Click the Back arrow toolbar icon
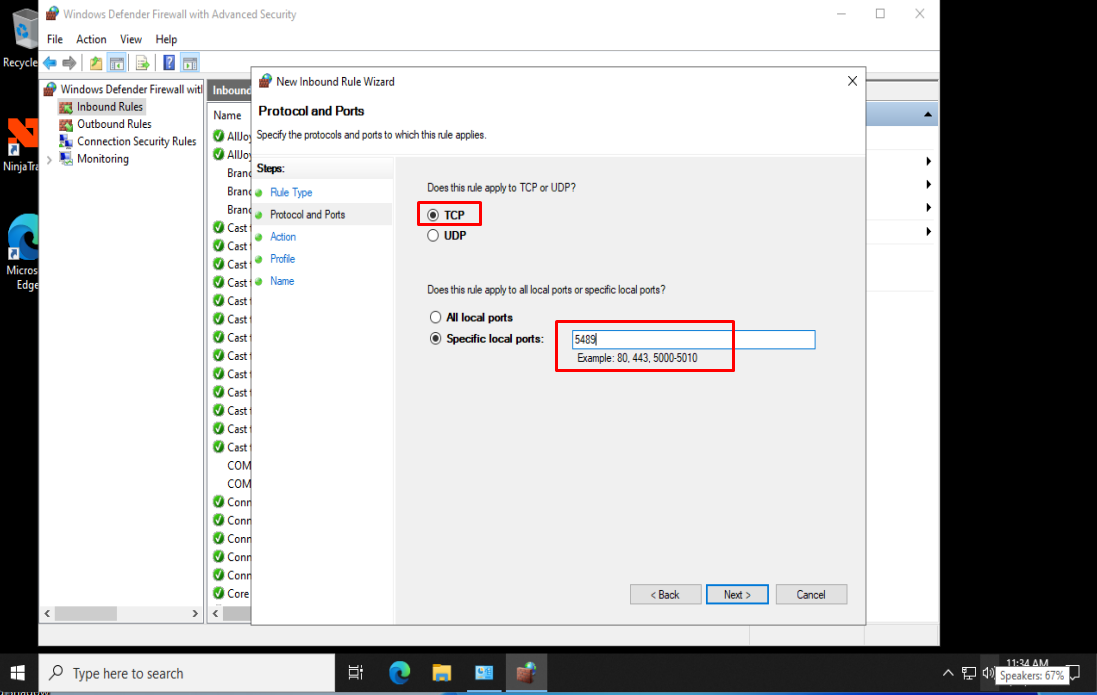Viewport: 1097px width, 695px height. point(50,63)
